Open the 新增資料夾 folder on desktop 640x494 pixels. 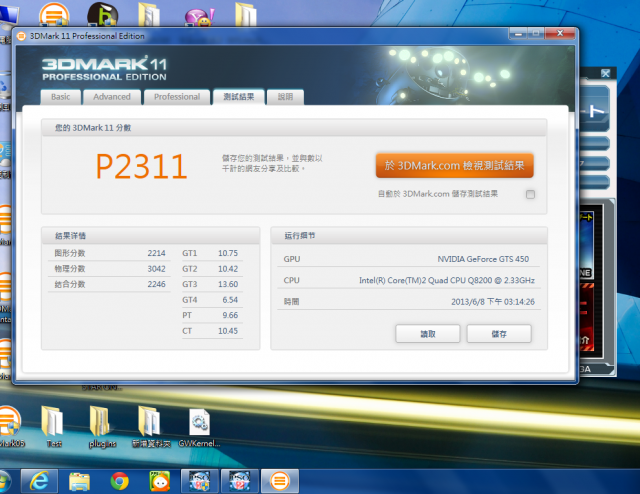click(x=151, y=427)
